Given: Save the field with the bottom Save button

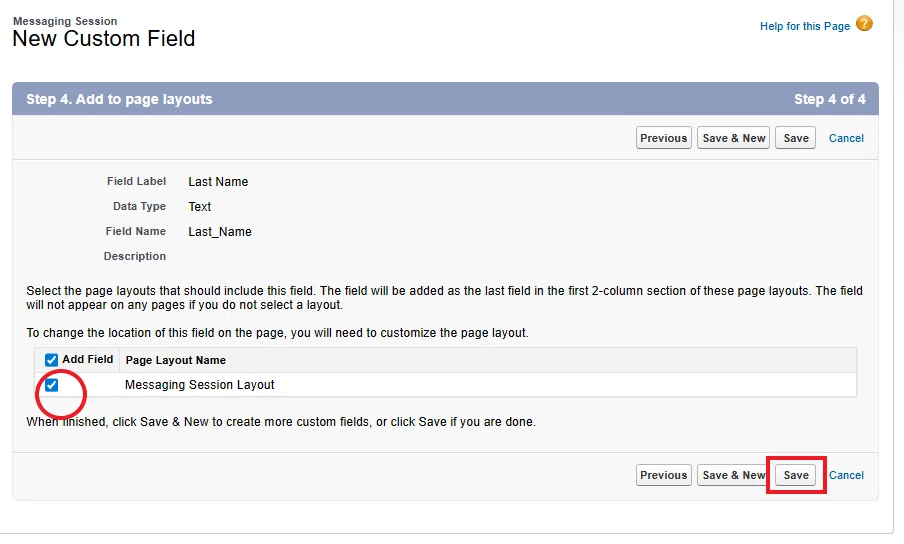Looking at the screenshot, I should (x=796, y=475).
